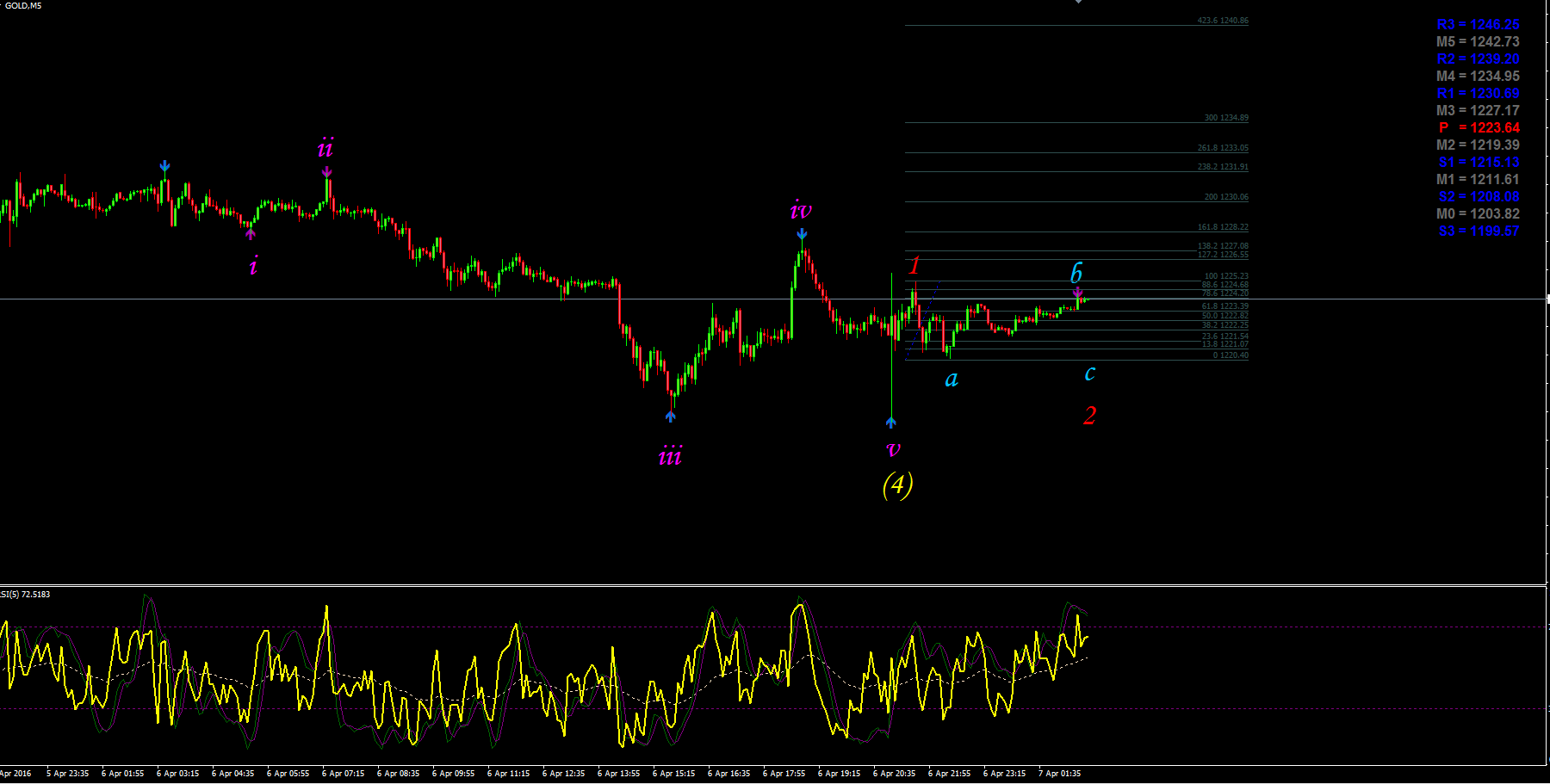Viewport: 1550px width, 784px height.
Task: Click the '6 Apr 17:55' time axis label
Action: pos(784,774)
